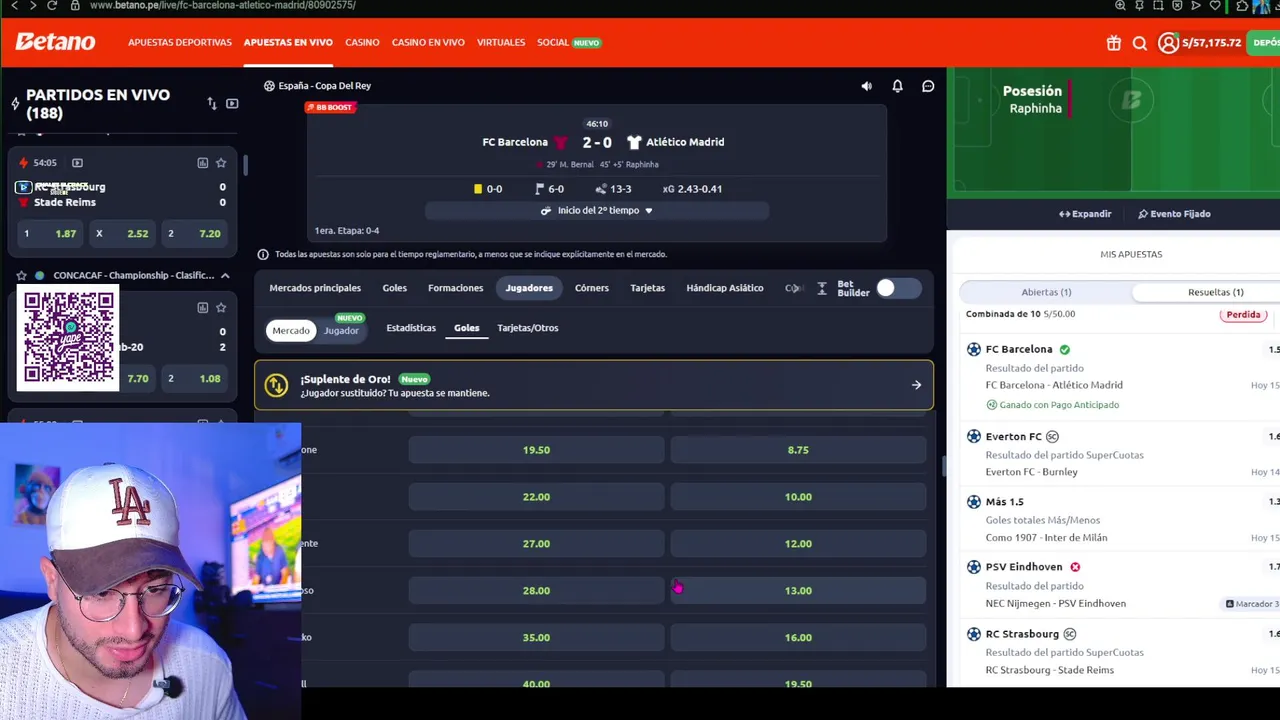
Task: Click the BB Boost badge
Action: pyautogui.click(x=330, y=107)
